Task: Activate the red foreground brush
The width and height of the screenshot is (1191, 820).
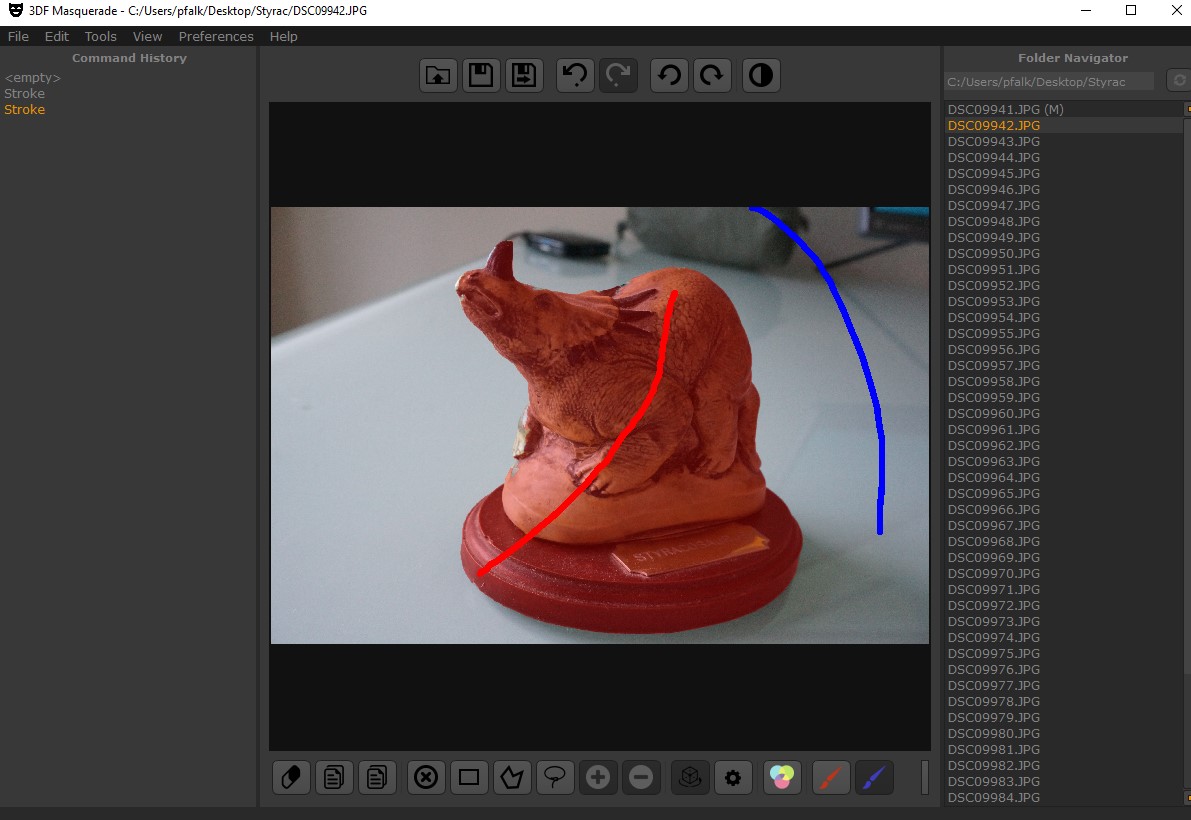Action: [x=831, y=777]
